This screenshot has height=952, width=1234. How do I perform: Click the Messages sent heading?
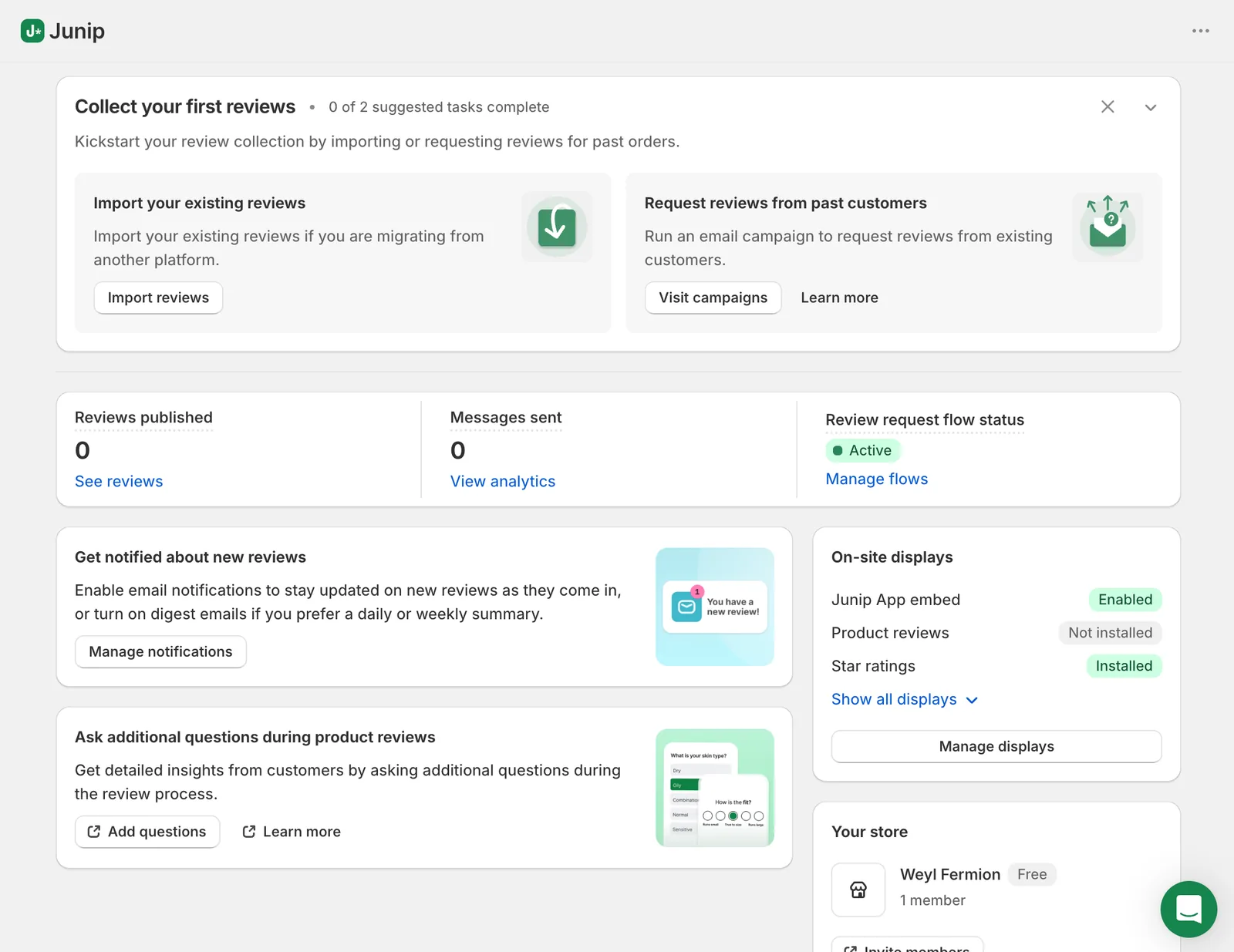point(506,418)
